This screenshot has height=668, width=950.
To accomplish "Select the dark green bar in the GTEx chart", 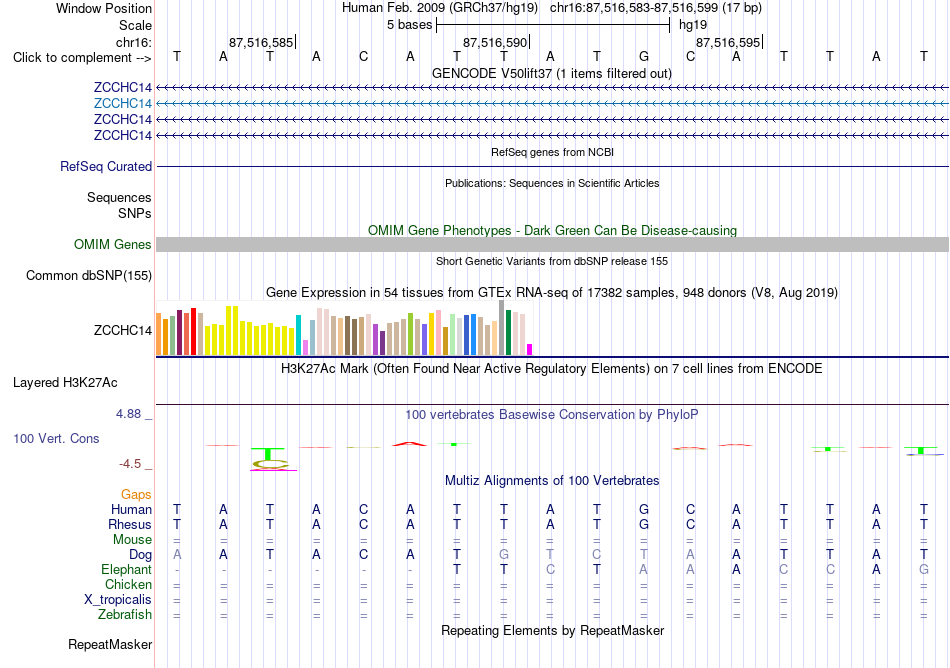I will coord(508,332).
